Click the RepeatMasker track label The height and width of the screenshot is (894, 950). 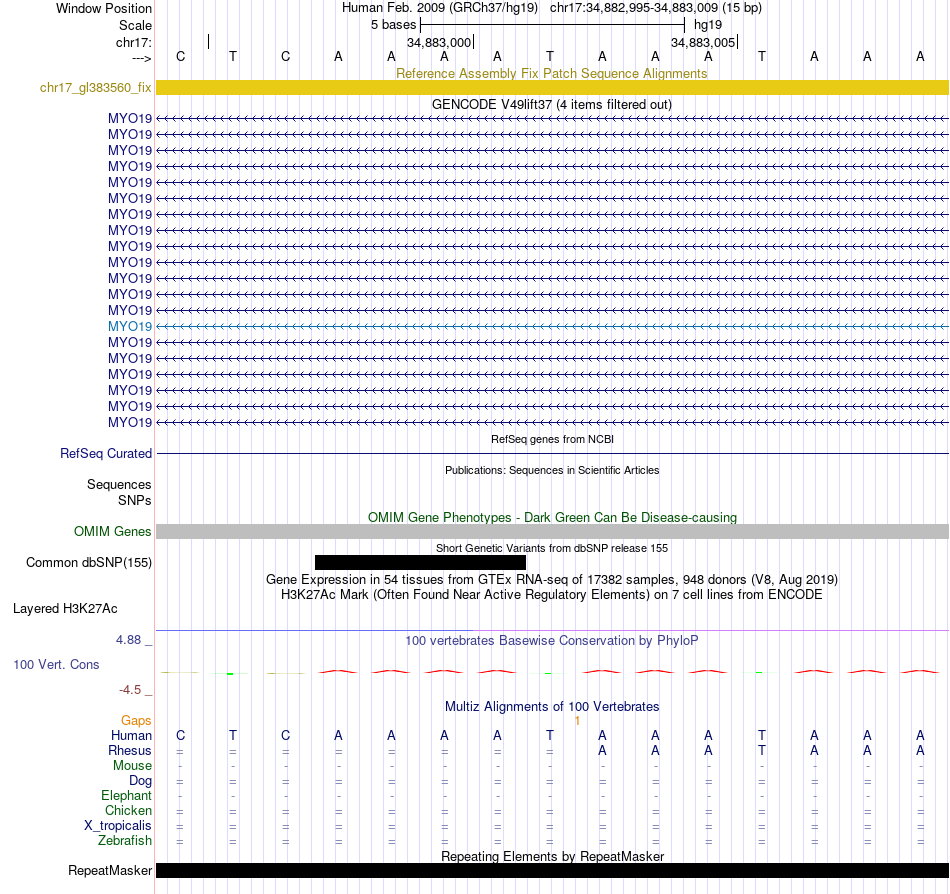110,871
